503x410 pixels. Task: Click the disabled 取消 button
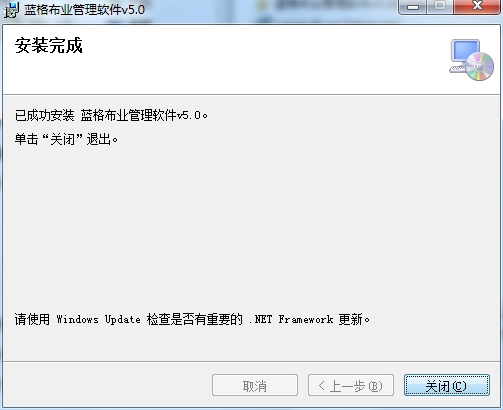[255, 385]
